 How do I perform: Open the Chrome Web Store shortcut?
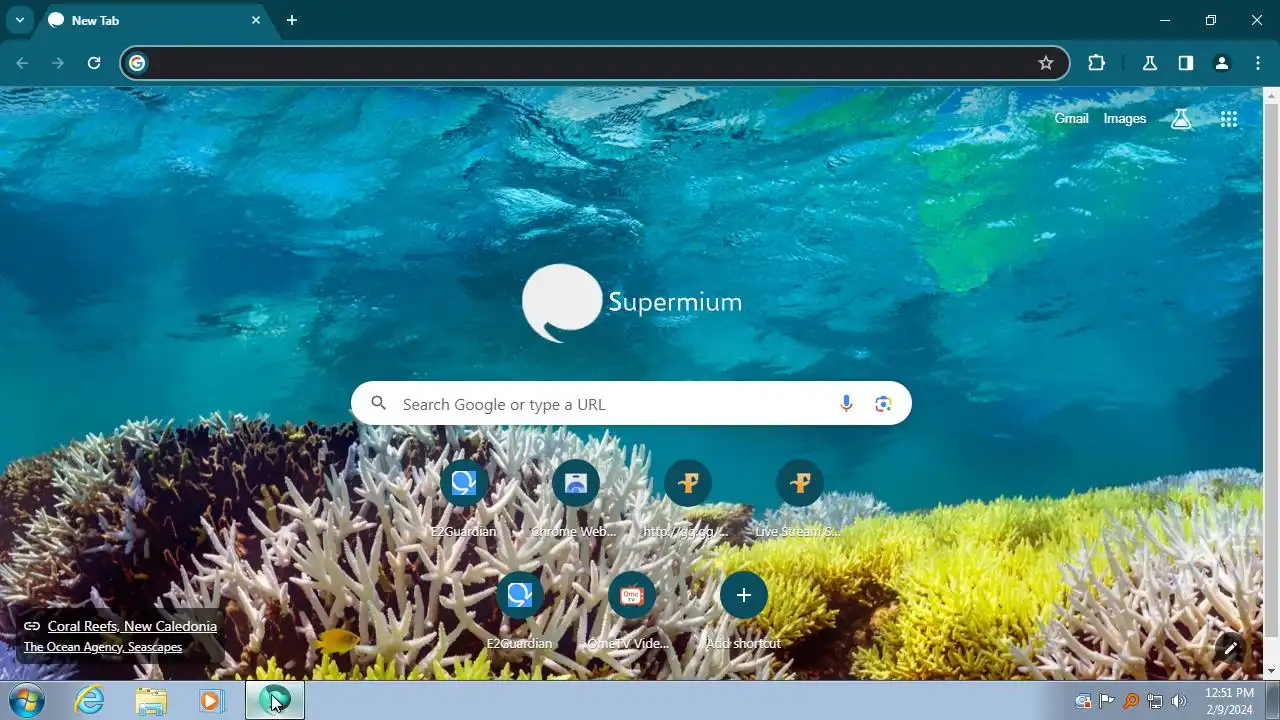tap(575, 497)
